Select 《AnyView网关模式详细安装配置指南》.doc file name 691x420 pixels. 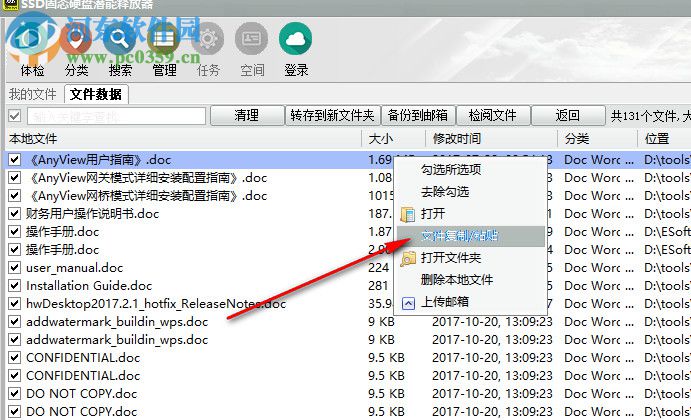(146, 178)
